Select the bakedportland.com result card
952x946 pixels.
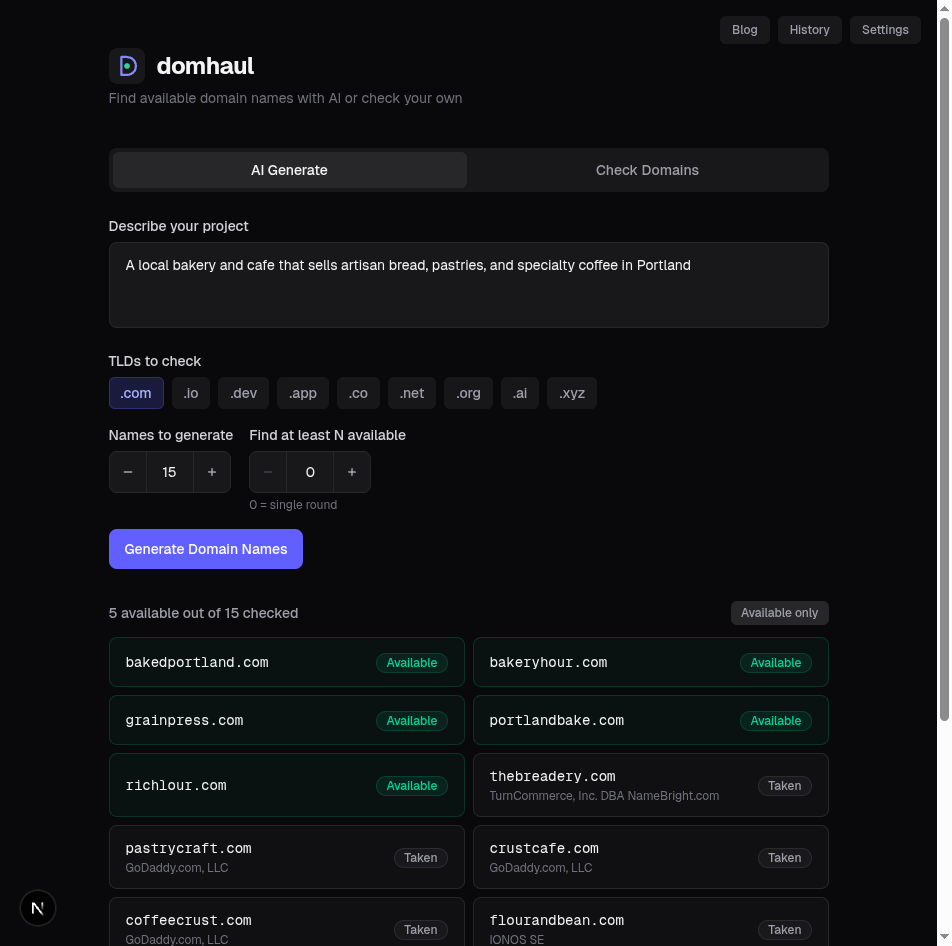(286, 661)
